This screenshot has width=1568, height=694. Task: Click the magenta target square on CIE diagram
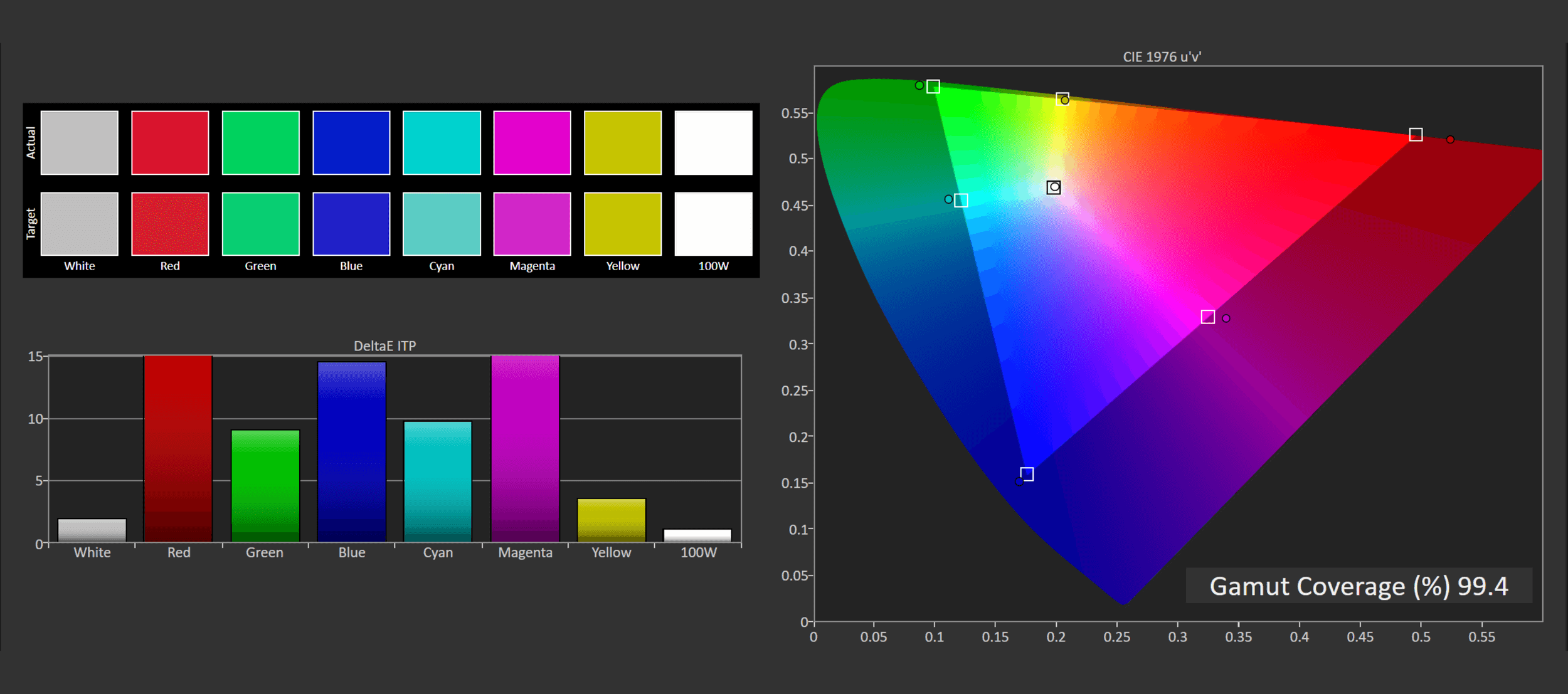[x=1208, y=317]
